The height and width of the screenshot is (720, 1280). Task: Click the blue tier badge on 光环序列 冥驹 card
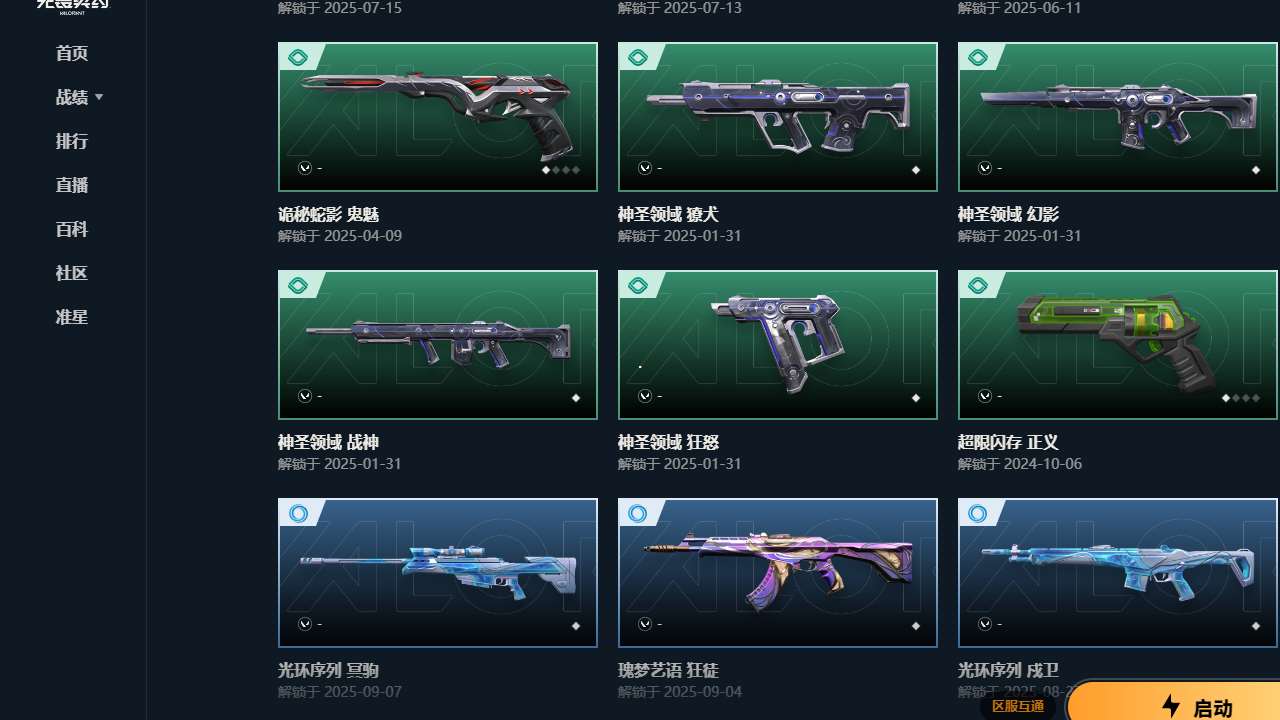(x=298, y=514)
